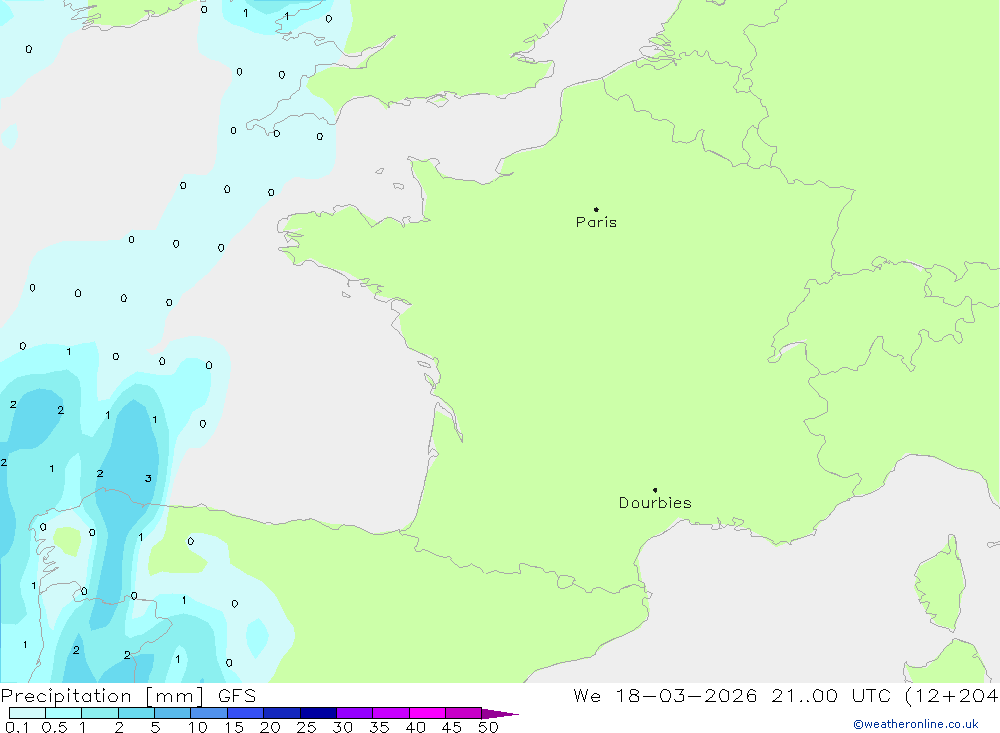The image size is (1000, 733).
Task: Click the legend scale label 15
Action: click(234, 727)
